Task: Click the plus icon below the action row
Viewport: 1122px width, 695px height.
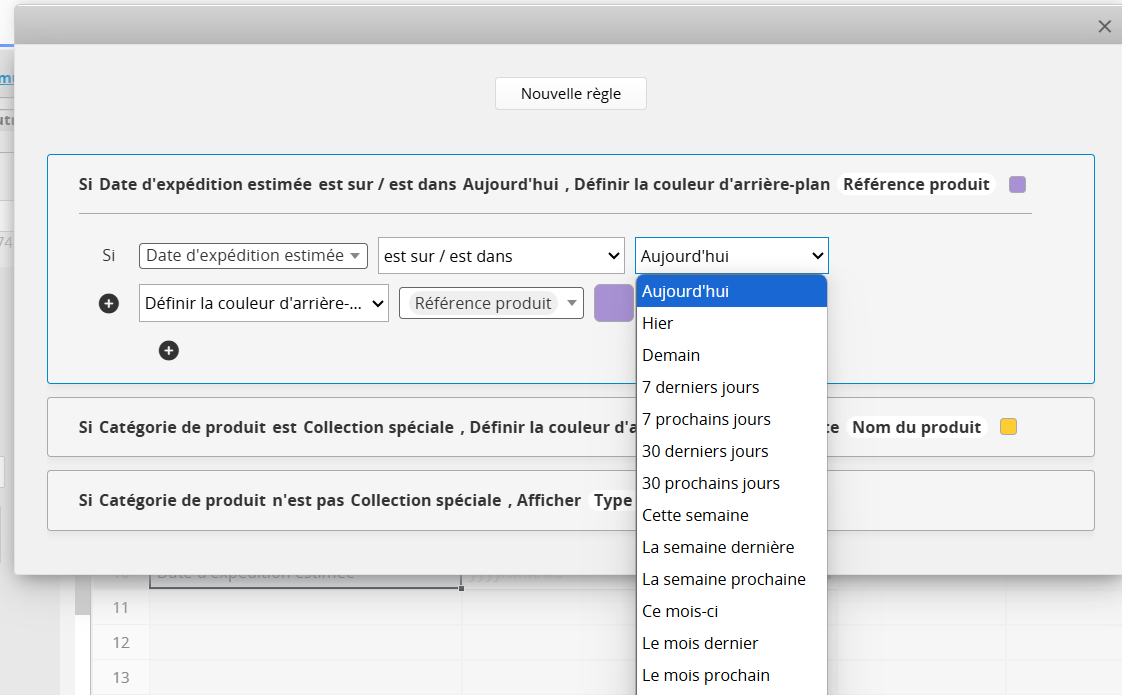Action: coord(169,351)
